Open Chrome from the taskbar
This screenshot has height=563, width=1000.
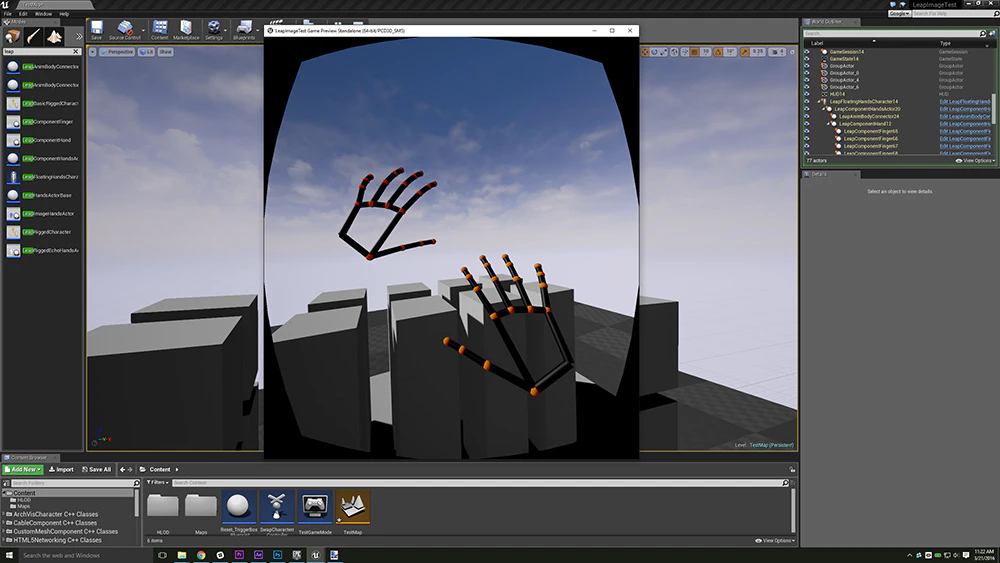click(201, 555)
